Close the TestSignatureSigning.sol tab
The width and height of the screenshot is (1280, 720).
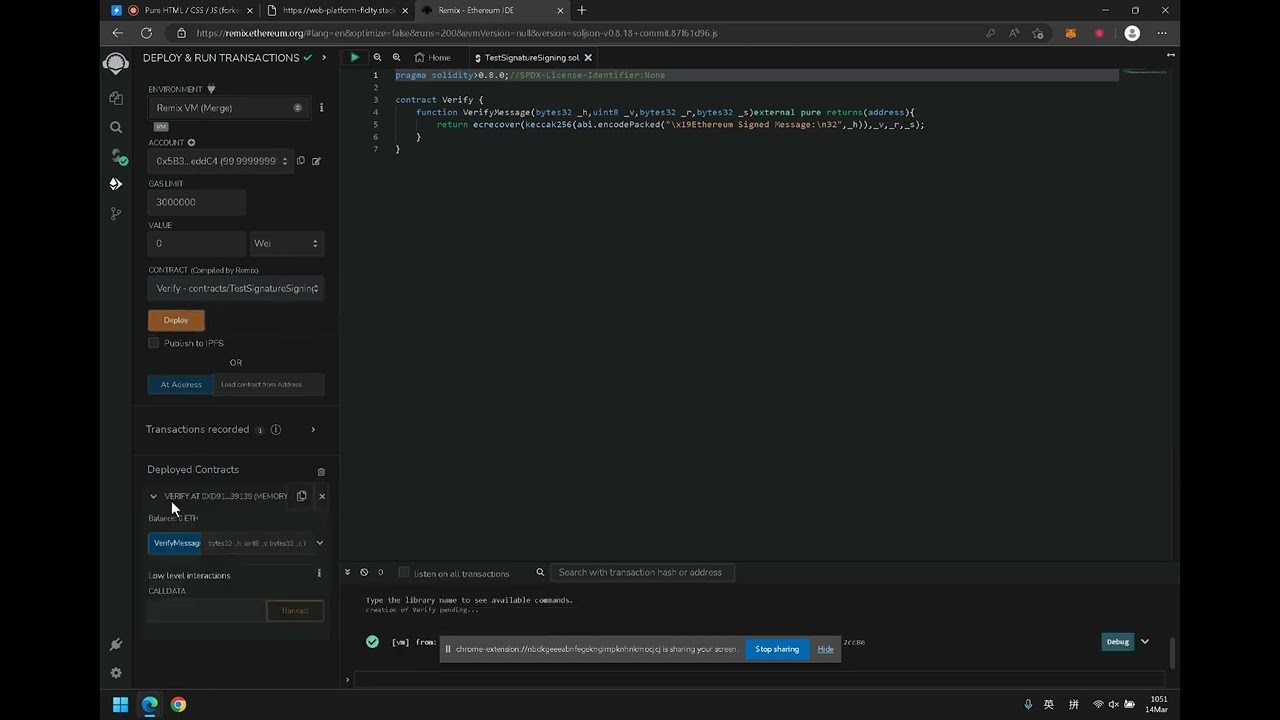tap(588, 58)
